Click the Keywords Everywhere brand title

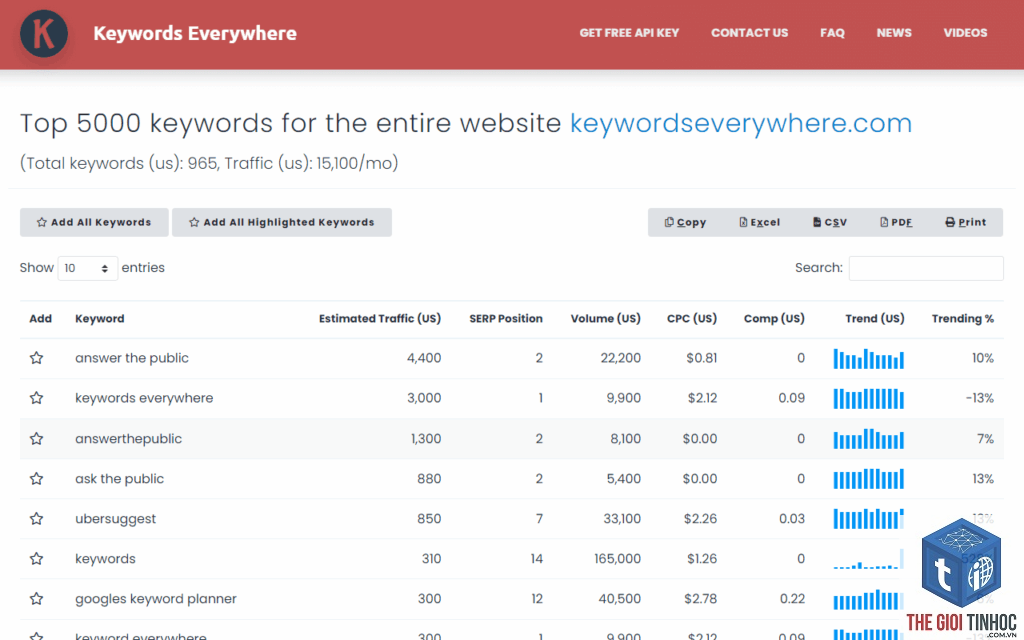[x=195, y=33]
